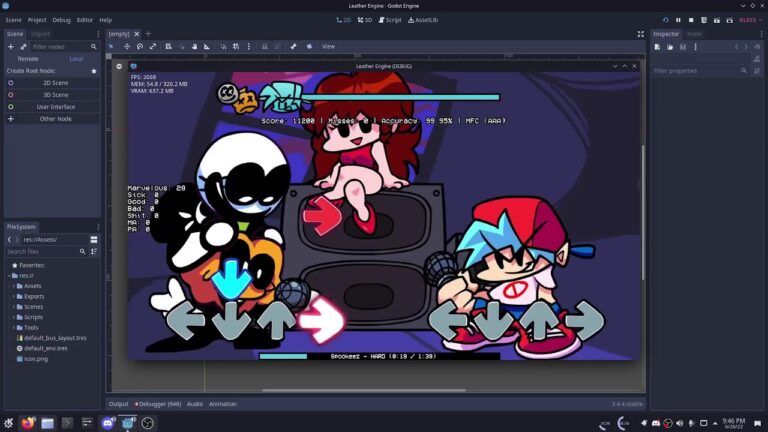Select the Ruler Mode tool
The height and width of the screenshot is (432, 768).
click(x=207, y=47)
